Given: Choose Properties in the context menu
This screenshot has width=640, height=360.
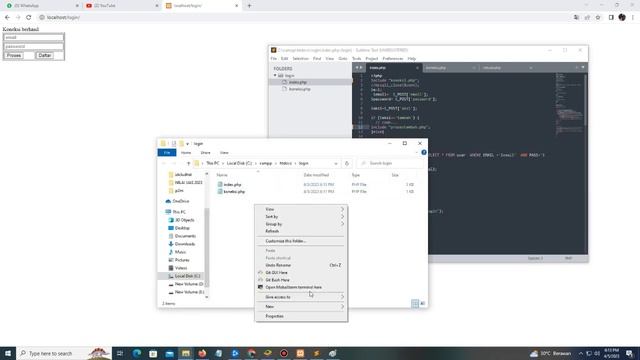Looking at the screenshot, I should [x=301, y=316].
